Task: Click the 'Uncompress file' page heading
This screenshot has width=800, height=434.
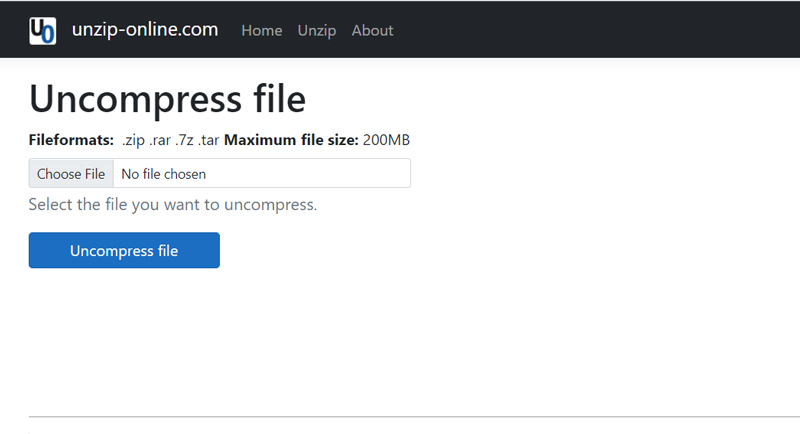Action: [167, 98]
